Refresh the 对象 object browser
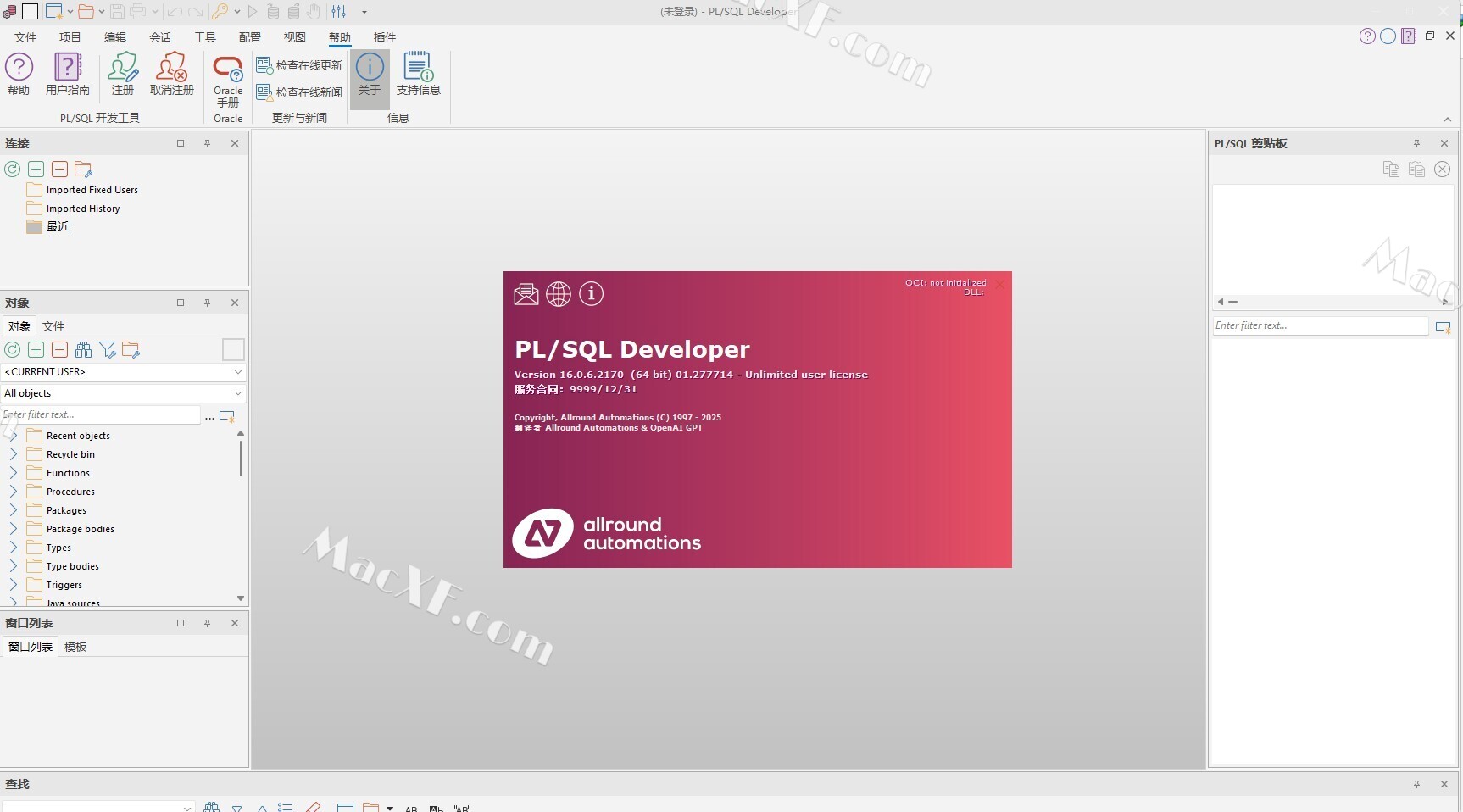1463x812 pixels. point(13,350)
